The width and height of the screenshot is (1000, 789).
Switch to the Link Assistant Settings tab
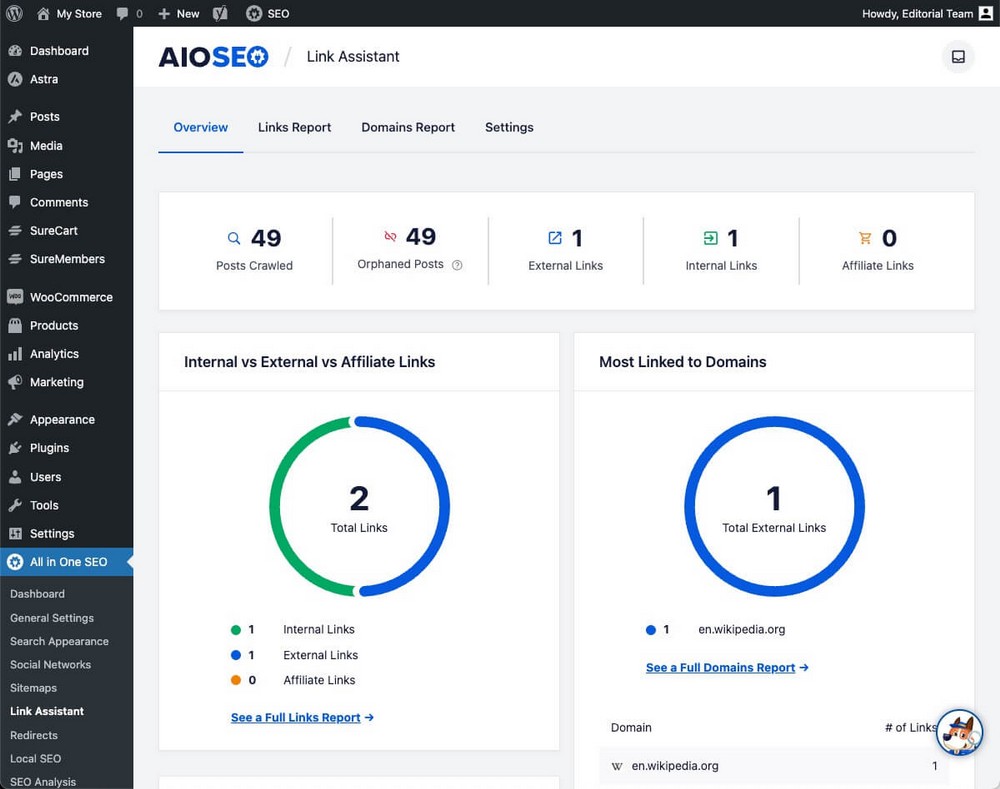click(509, 128)
